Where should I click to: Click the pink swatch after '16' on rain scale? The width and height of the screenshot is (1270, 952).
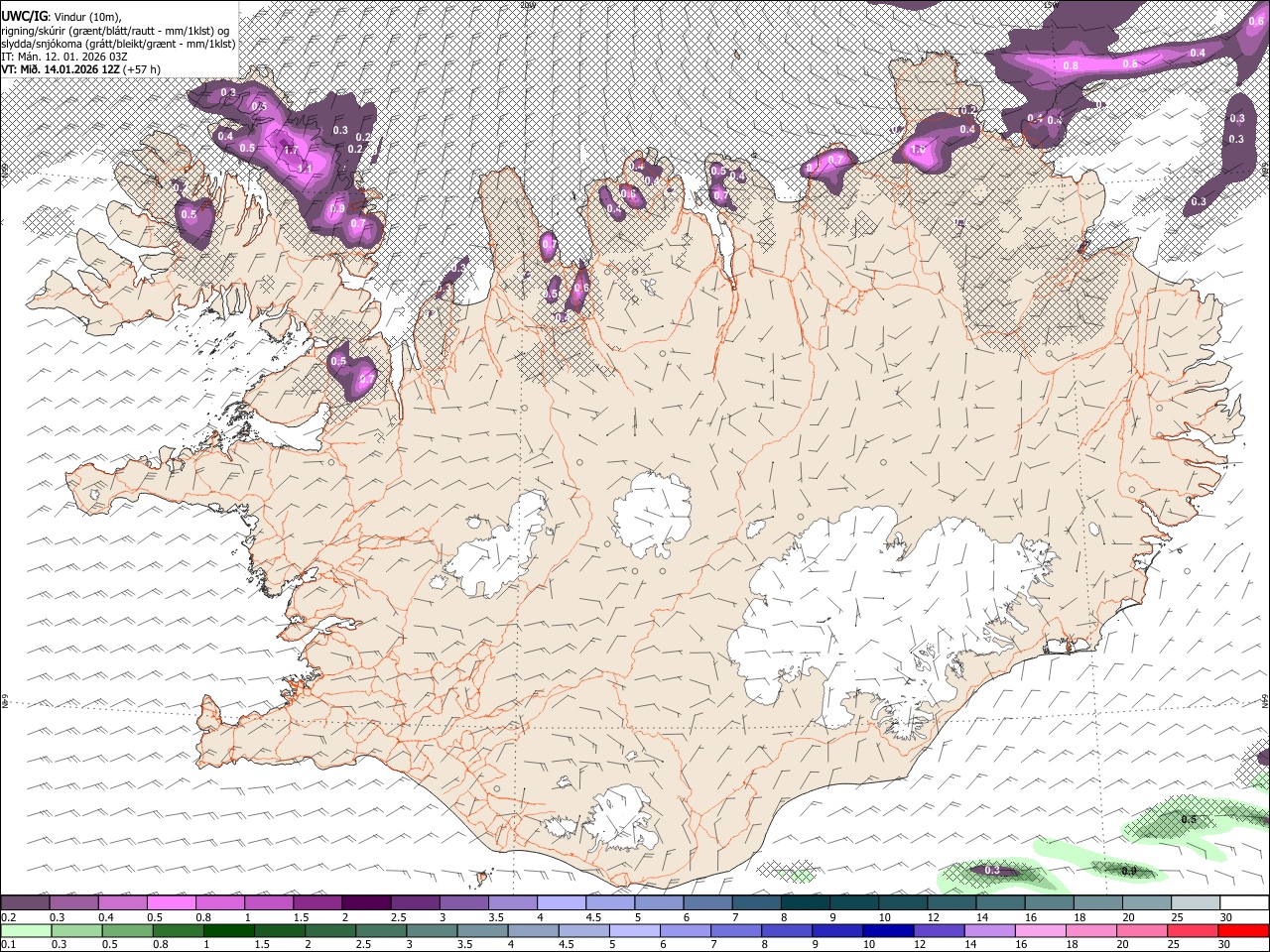point(1040,931)
